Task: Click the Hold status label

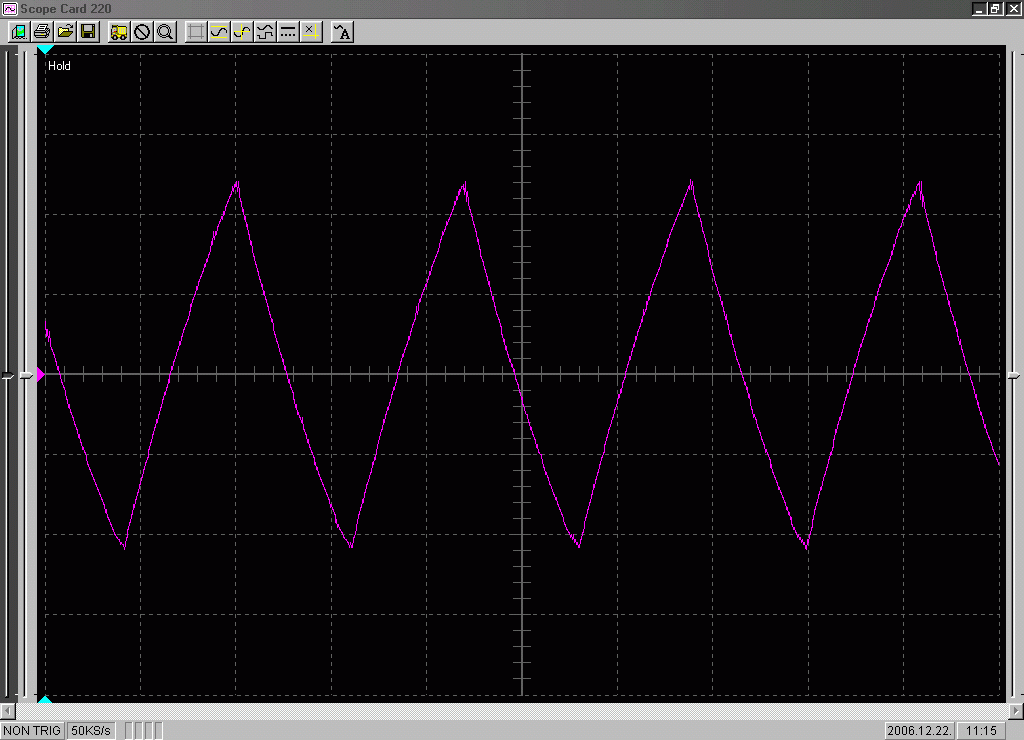Action: click(x=59, y=66)
